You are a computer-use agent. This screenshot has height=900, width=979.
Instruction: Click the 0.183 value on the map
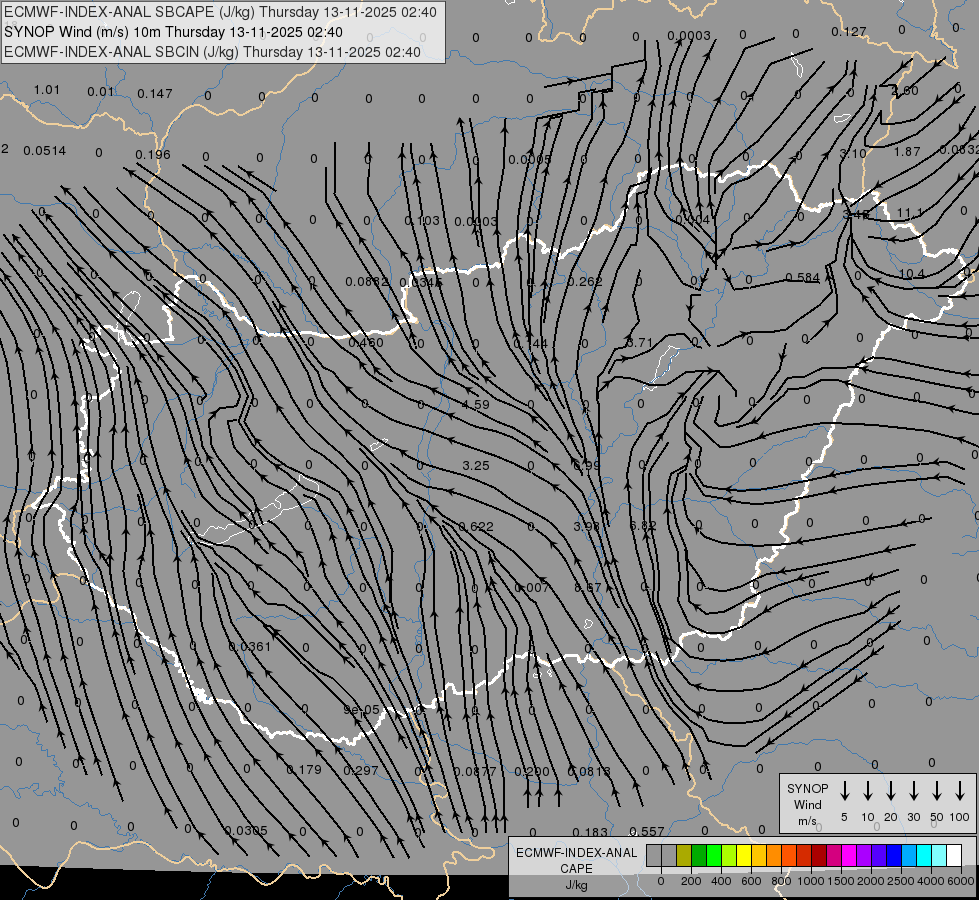[x=590, y=833]
